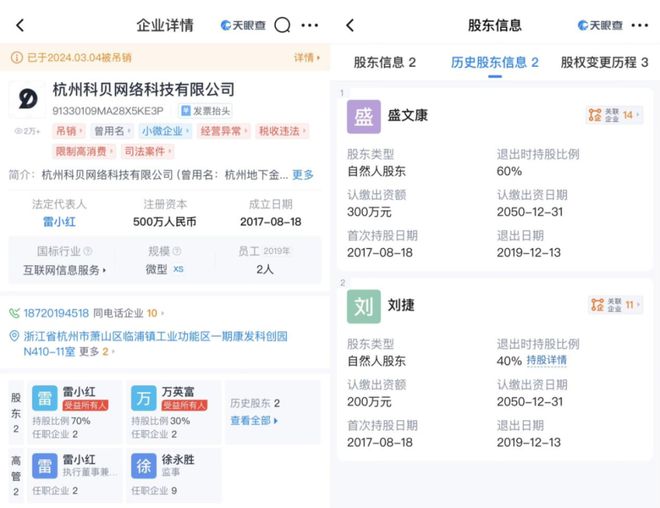Viewport: 660px width, 508px height.
Task: Tap the company logo of 杭州科贝网络科技
Action: (x=27, y=99)
